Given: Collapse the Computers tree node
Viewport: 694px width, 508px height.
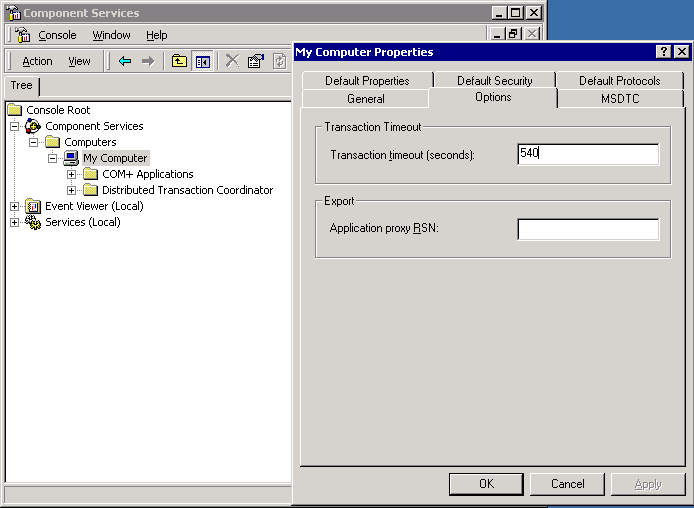Looking at the screenshot, I should pos(34,142).
